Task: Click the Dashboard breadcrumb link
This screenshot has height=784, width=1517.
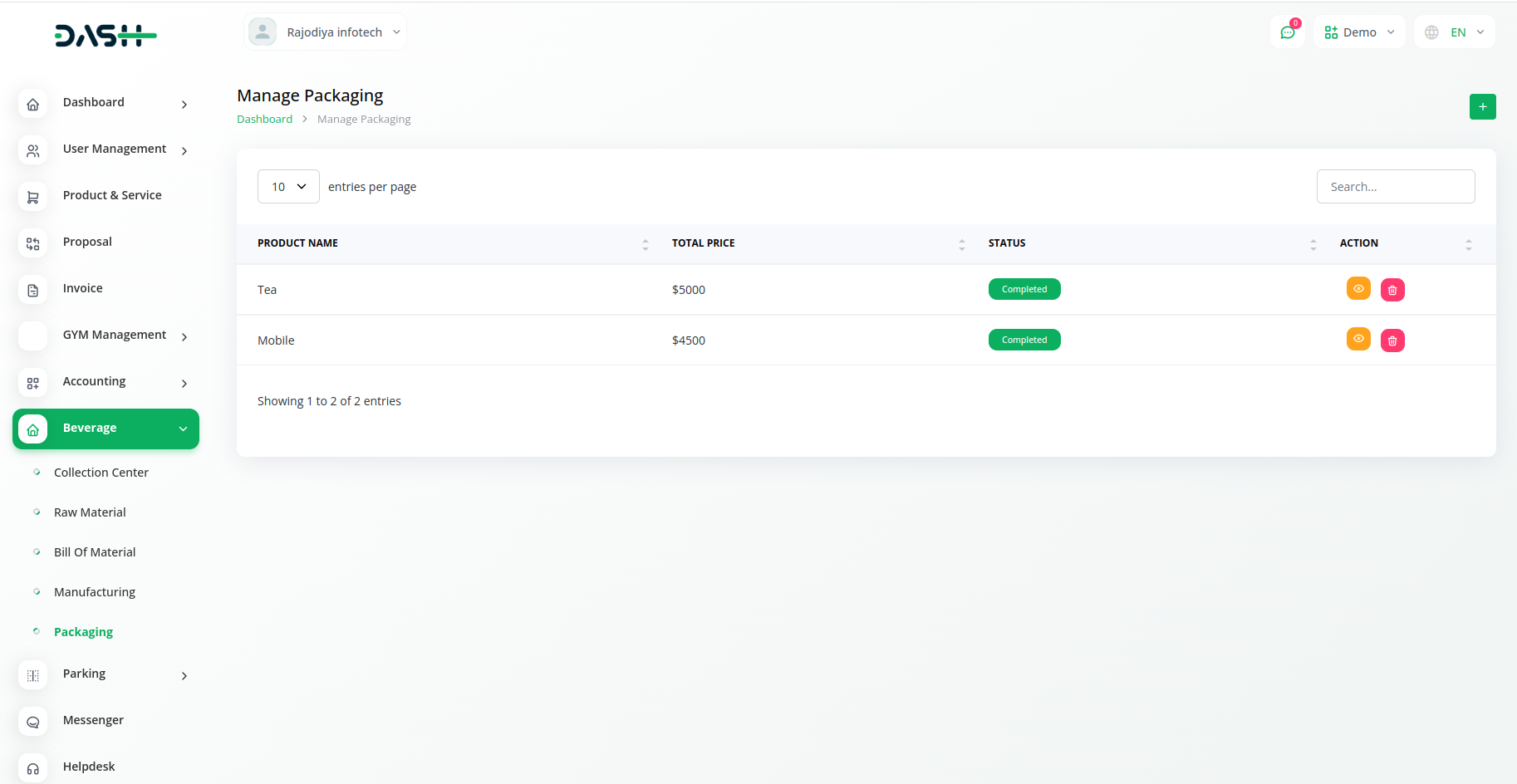Action: (x=264, y=120)
